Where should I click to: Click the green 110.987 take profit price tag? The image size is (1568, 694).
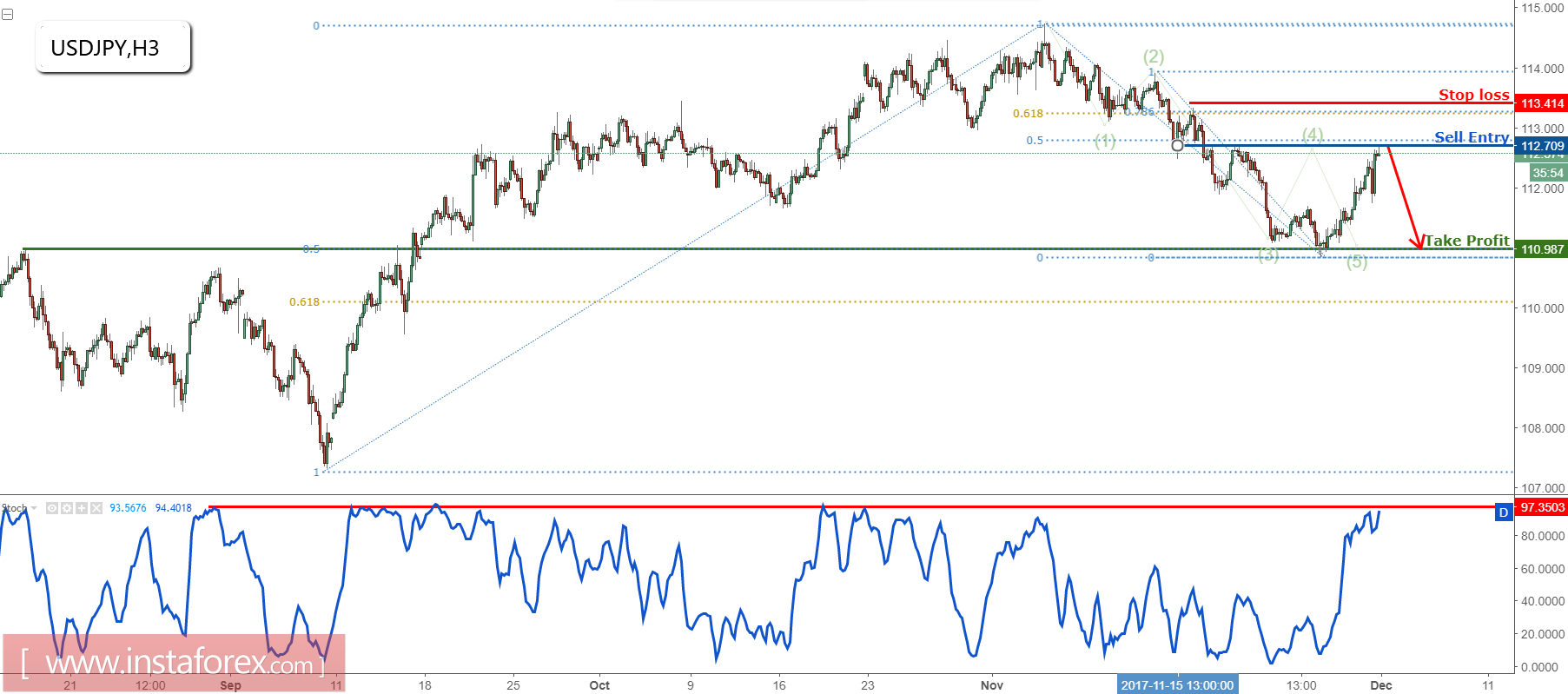coord(1542,249)
